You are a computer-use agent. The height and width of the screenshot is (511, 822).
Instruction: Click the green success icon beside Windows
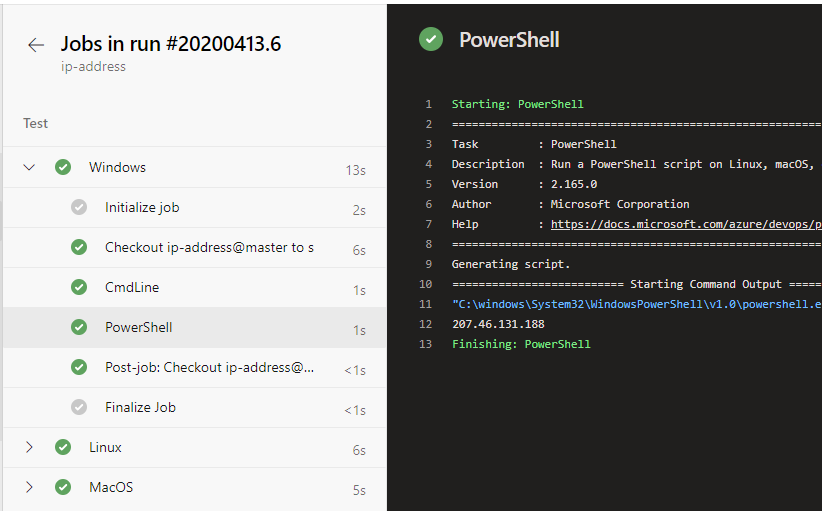[63, 167]
